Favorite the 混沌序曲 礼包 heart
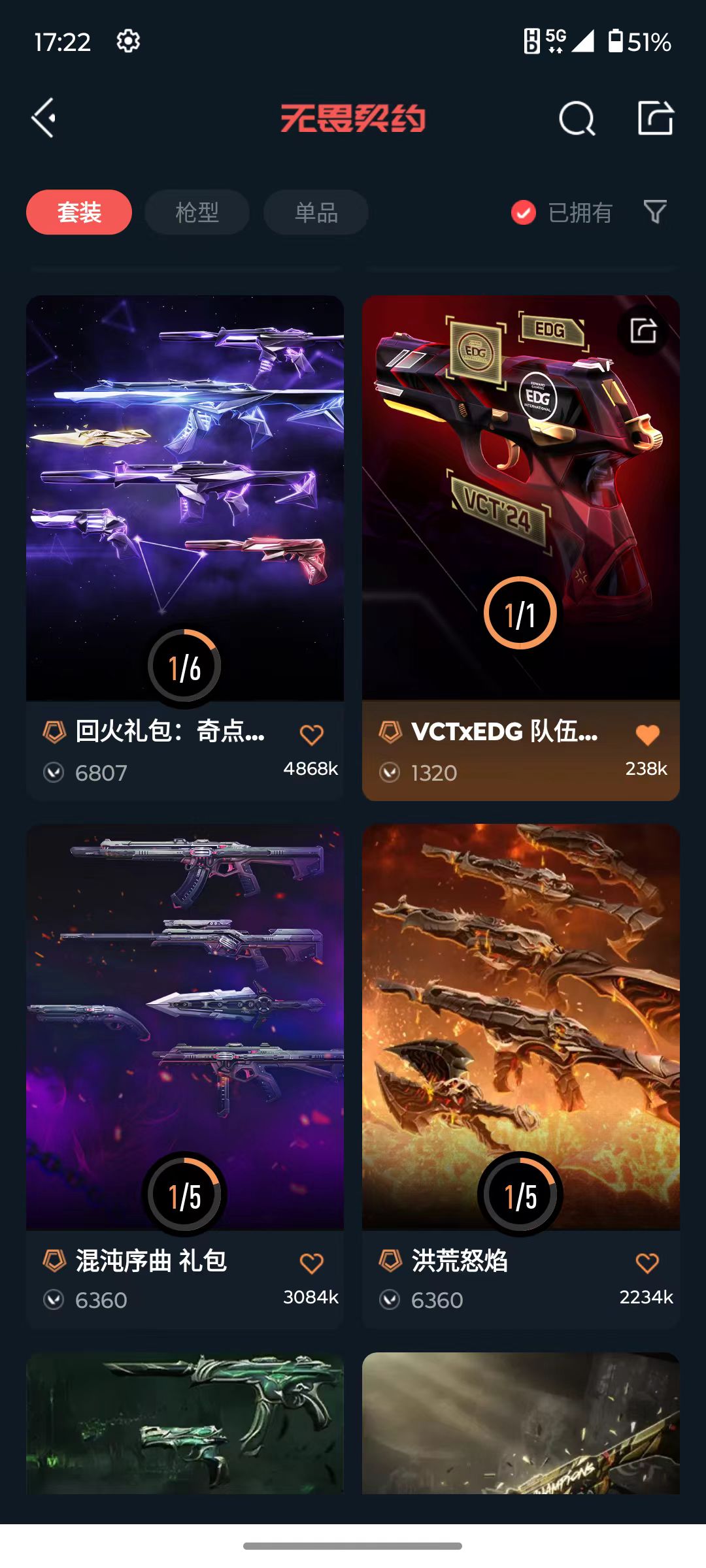706x1568 pixels. pos(311,1263)
